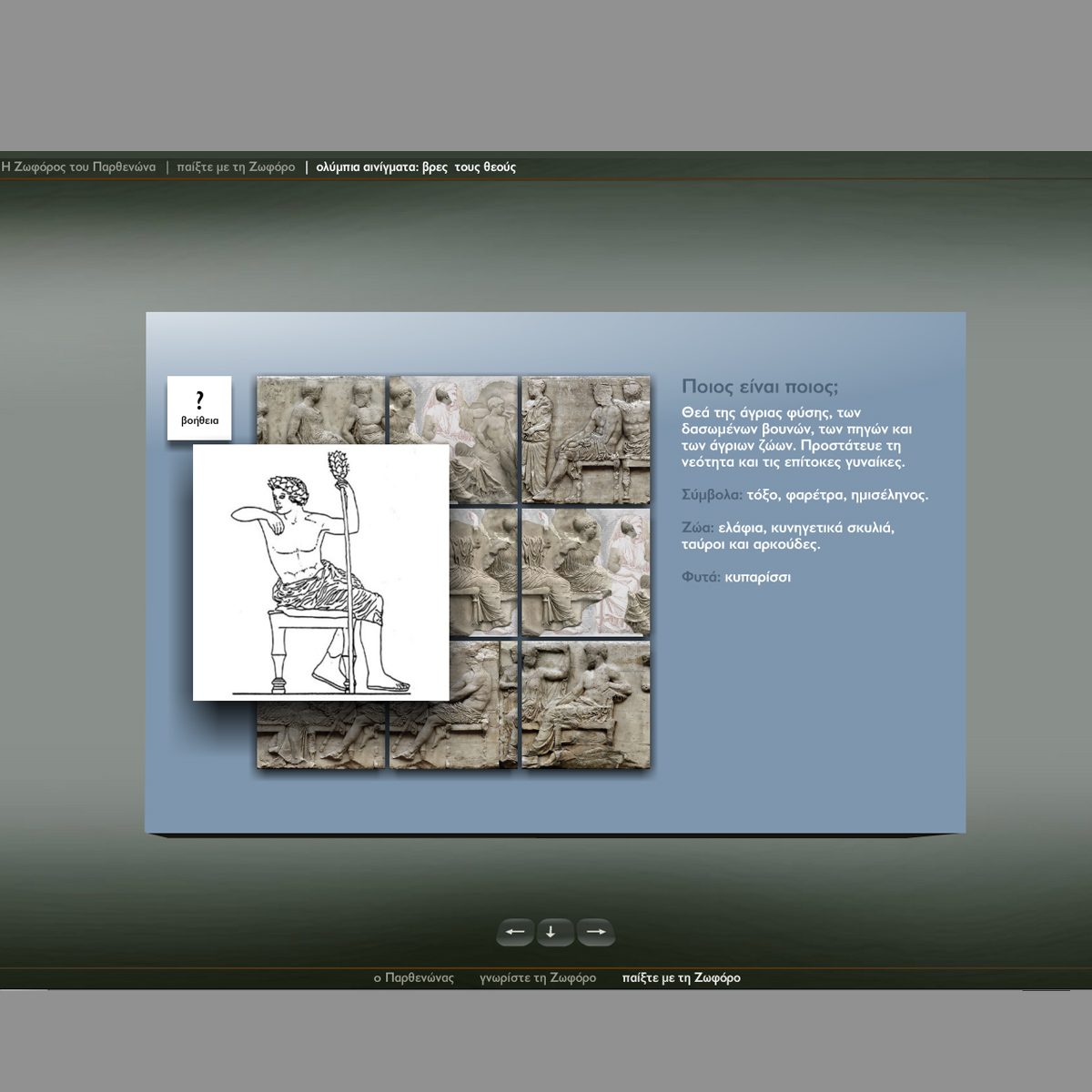The image size is (1092, 1092).
Task: Pick the bottom-right frieze relief tile
Action: pyautogui.click(x=586, y=705)
